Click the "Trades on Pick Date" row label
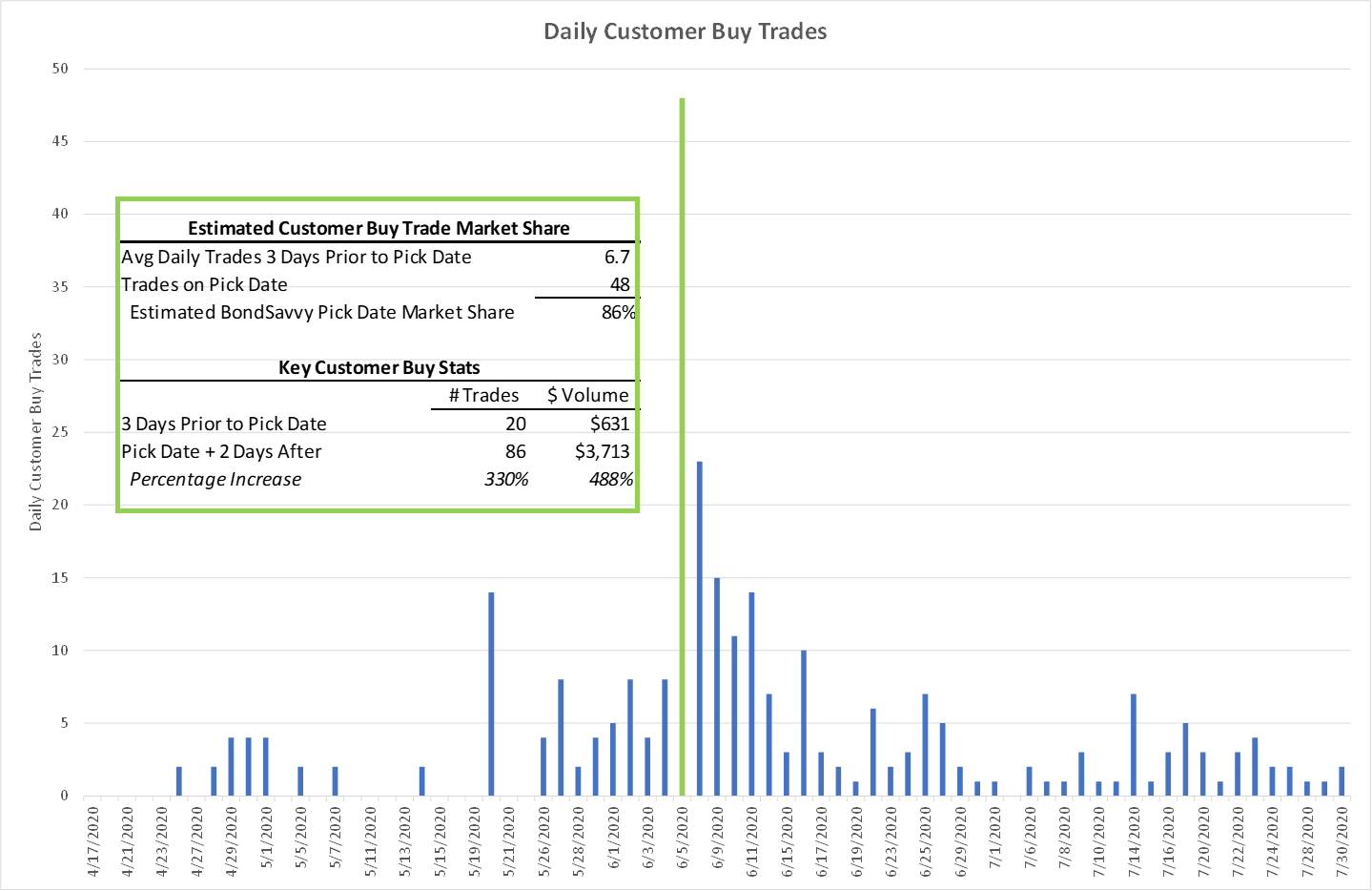1372x891 pixels. click(x=204, y=284)
